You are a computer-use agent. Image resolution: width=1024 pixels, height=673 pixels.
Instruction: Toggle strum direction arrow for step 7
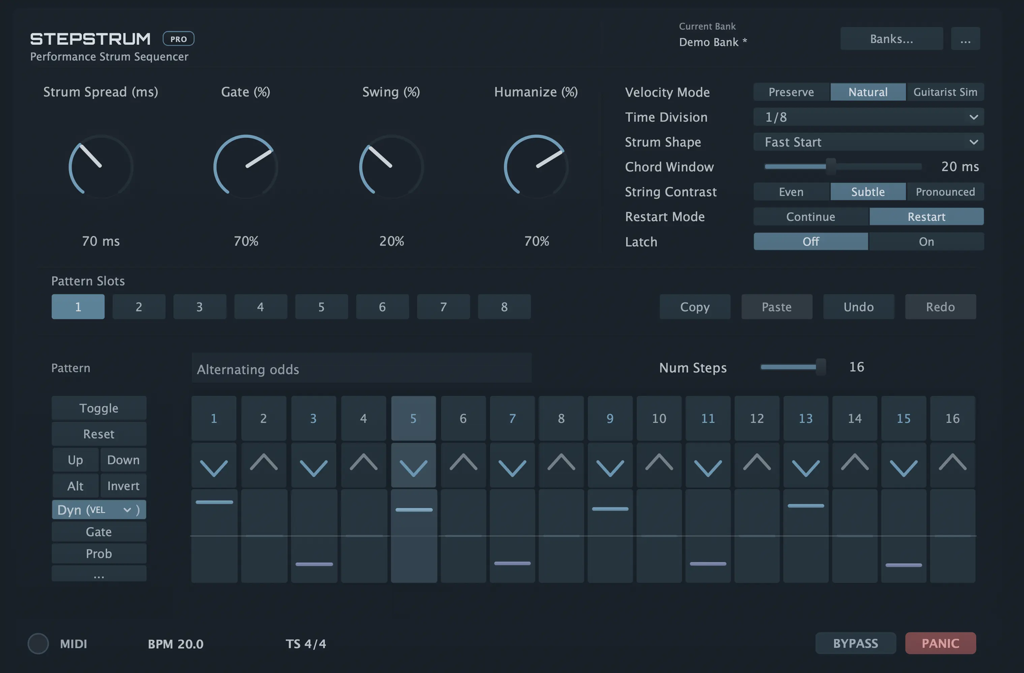pos(512,465)
